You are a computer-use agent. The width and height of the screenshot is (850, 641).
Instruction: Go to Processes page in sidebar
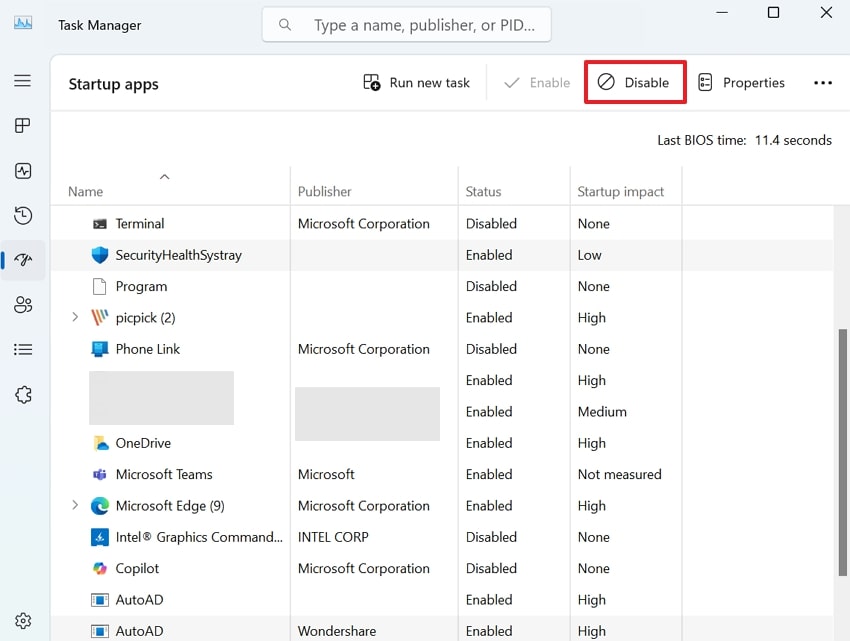point(22,126)
